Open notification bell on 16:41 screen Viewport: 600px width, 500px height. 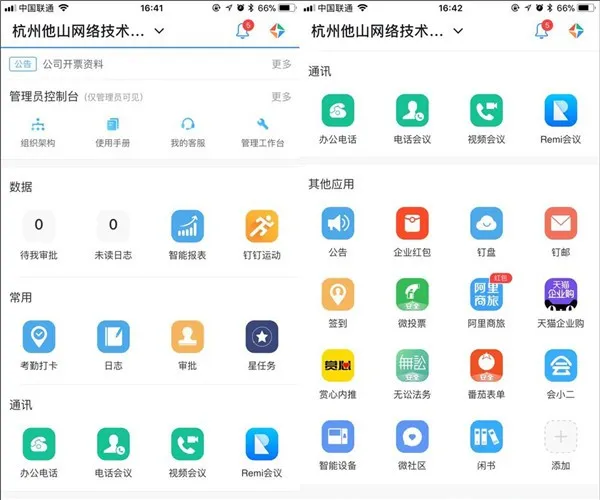click(244, 30)
